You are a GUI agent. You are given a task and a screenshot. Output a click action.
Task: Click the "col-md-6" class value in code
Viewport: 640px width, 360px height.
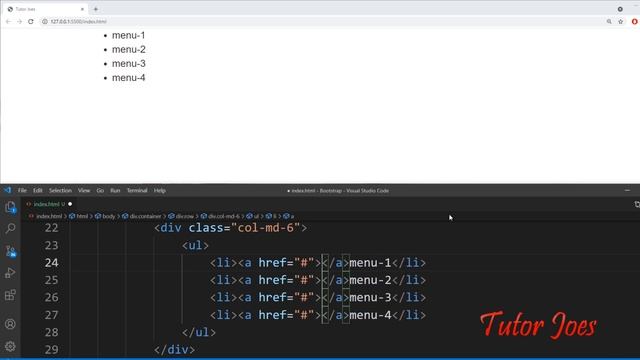tap(266, 228)
